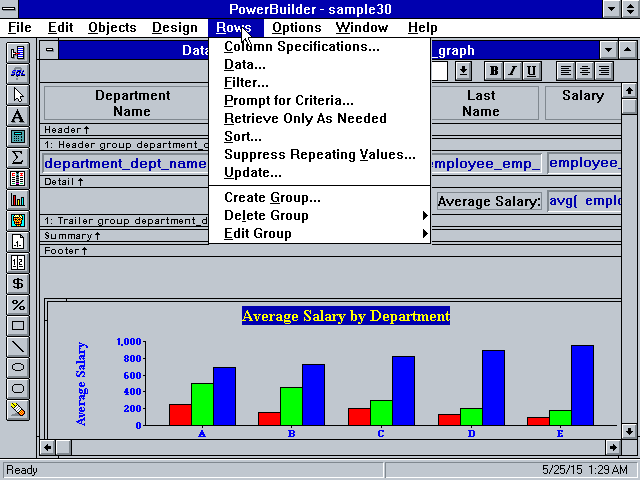Open the Edit menu
This screenshot has width=640, height=480.
coord(60,28)
